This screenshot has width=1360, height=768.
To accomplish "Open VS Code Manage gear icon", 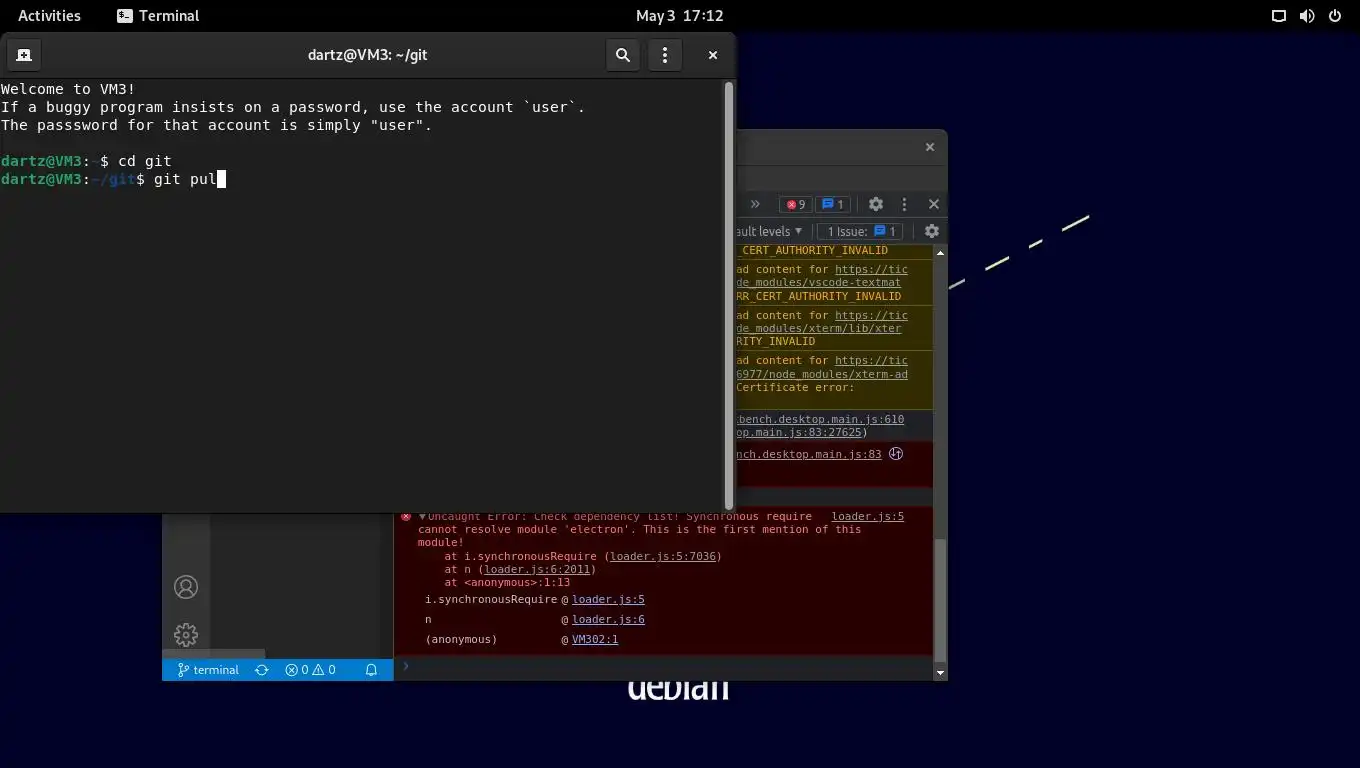I will [186, 635].
